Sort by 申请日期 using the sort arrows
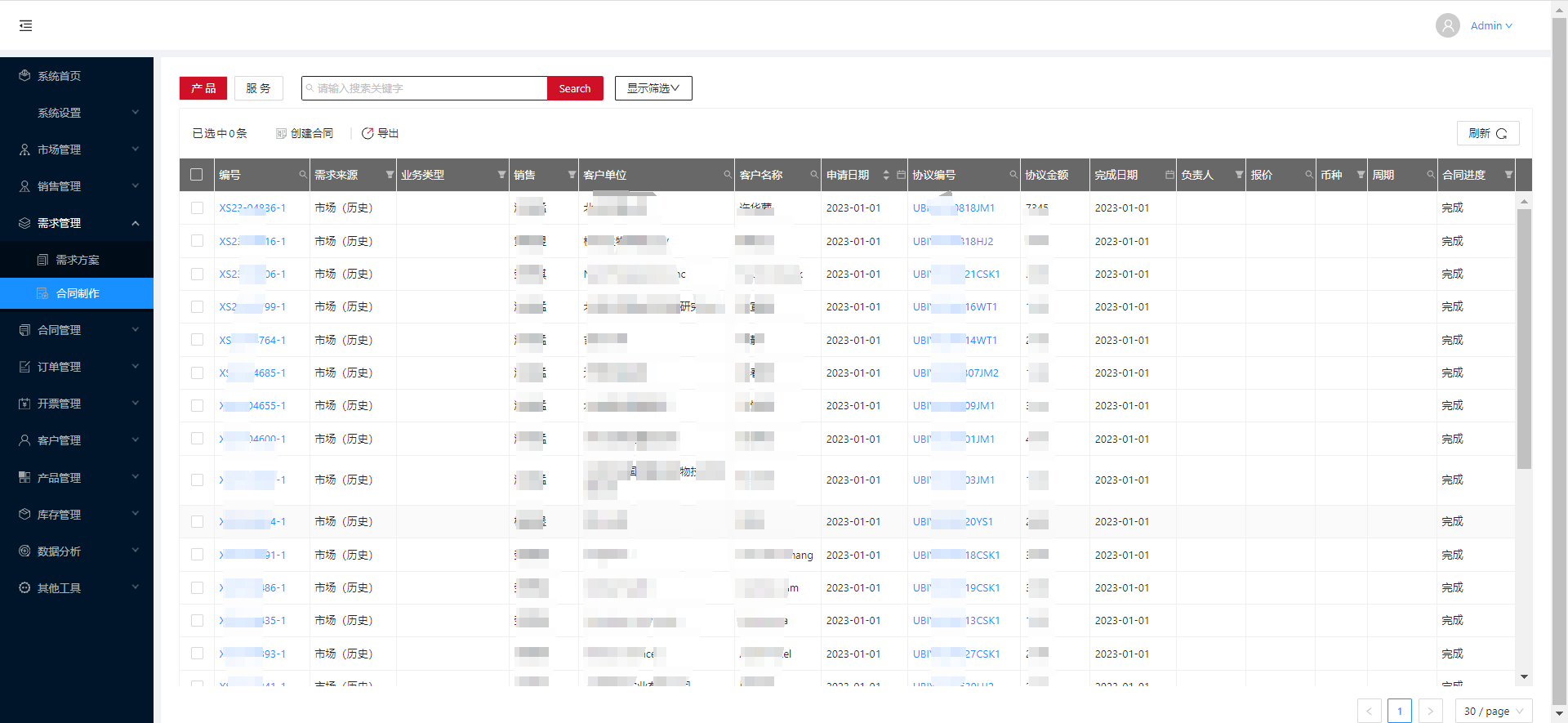This screenshot has width=1568, height=723. click(886, 175)
